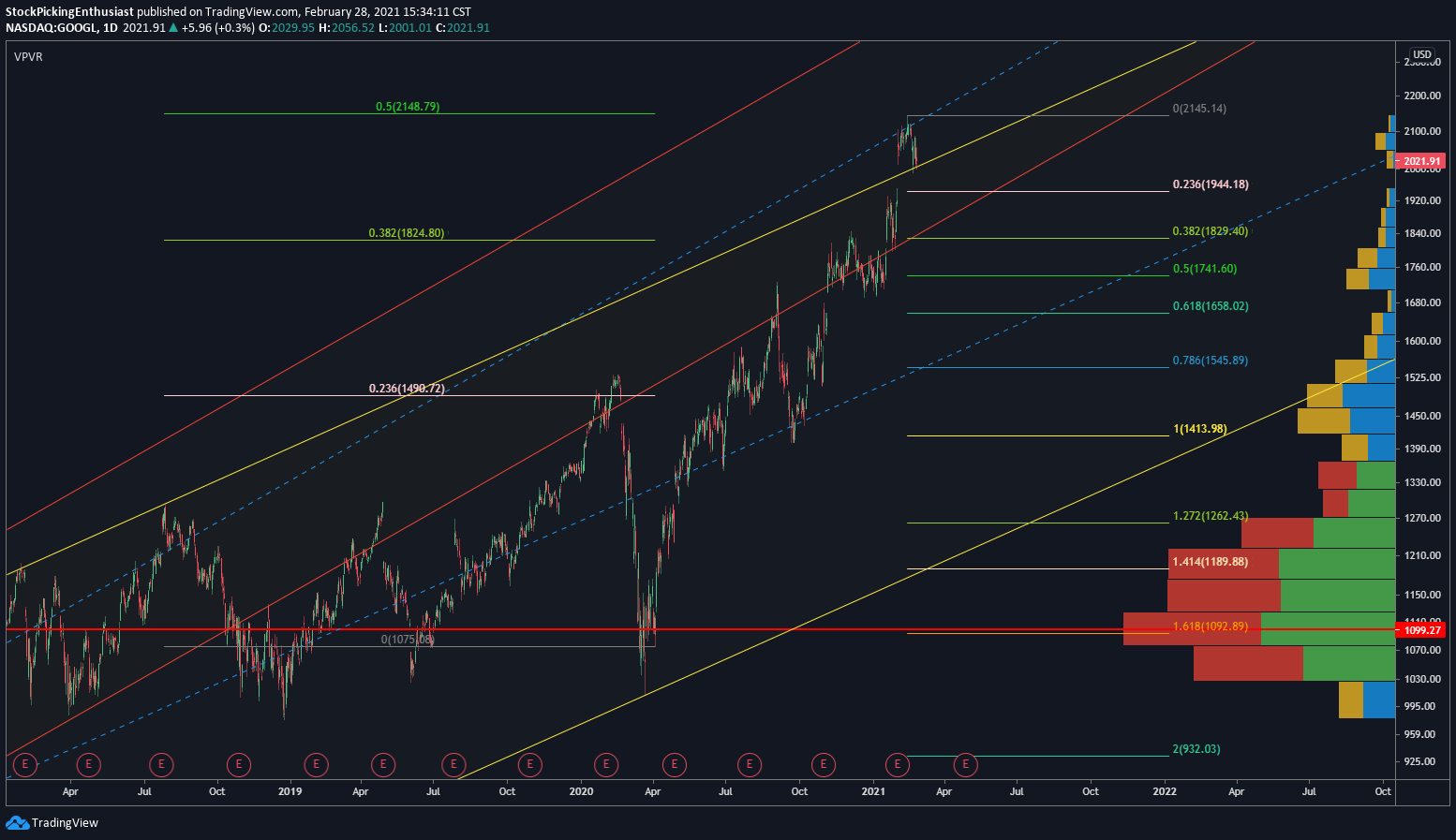The height and width of the screenshot is (840, 1456).
Task: Click the 1920.00 price axis label
Action: click(1422, 200)
